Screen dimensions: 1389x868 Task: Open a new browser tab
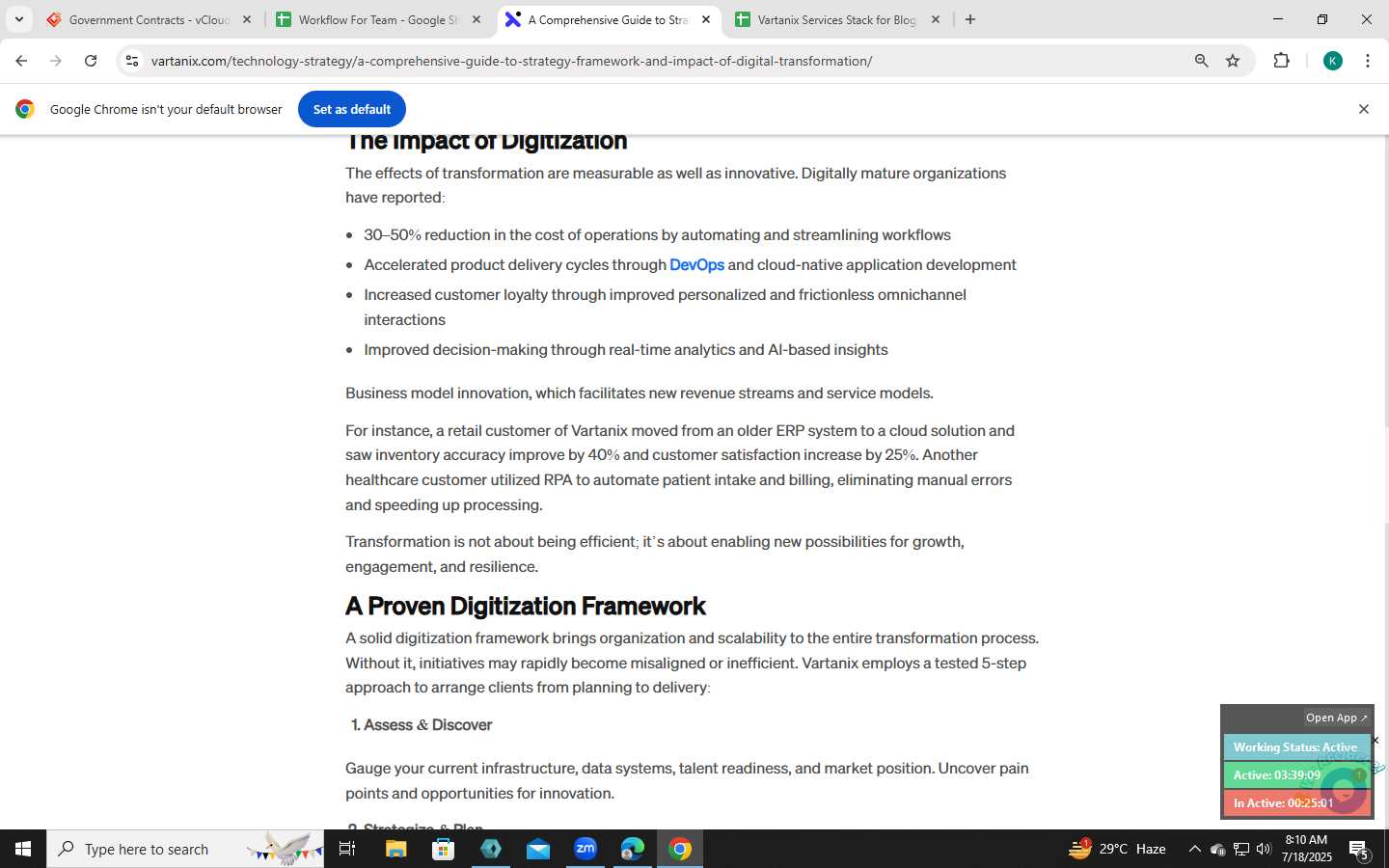click(970, 19)
